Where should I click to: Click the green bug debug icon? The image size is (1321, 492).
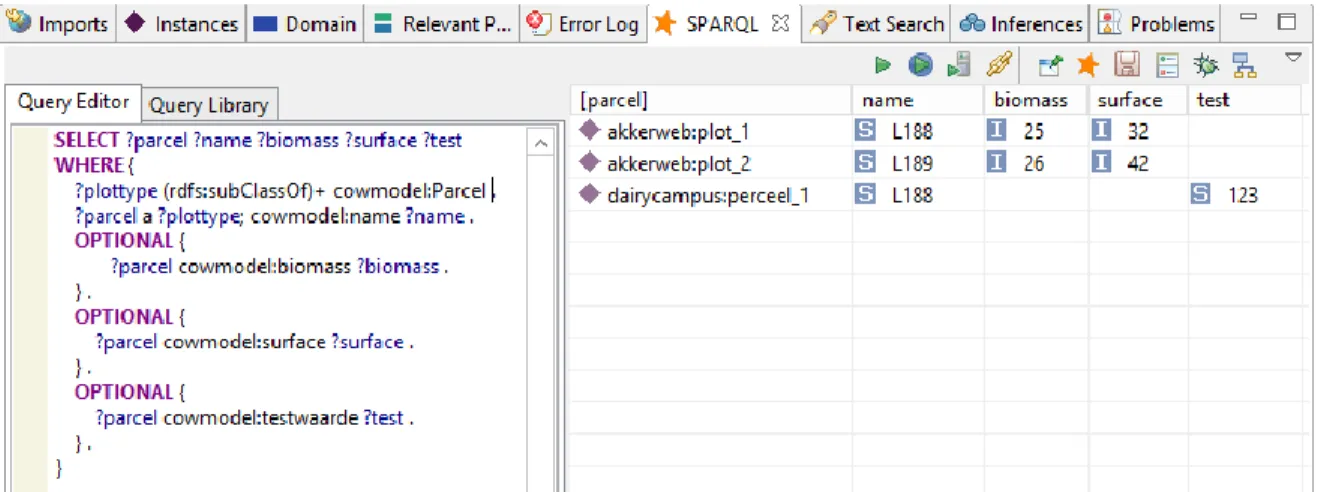click(x=1206, y=66)
